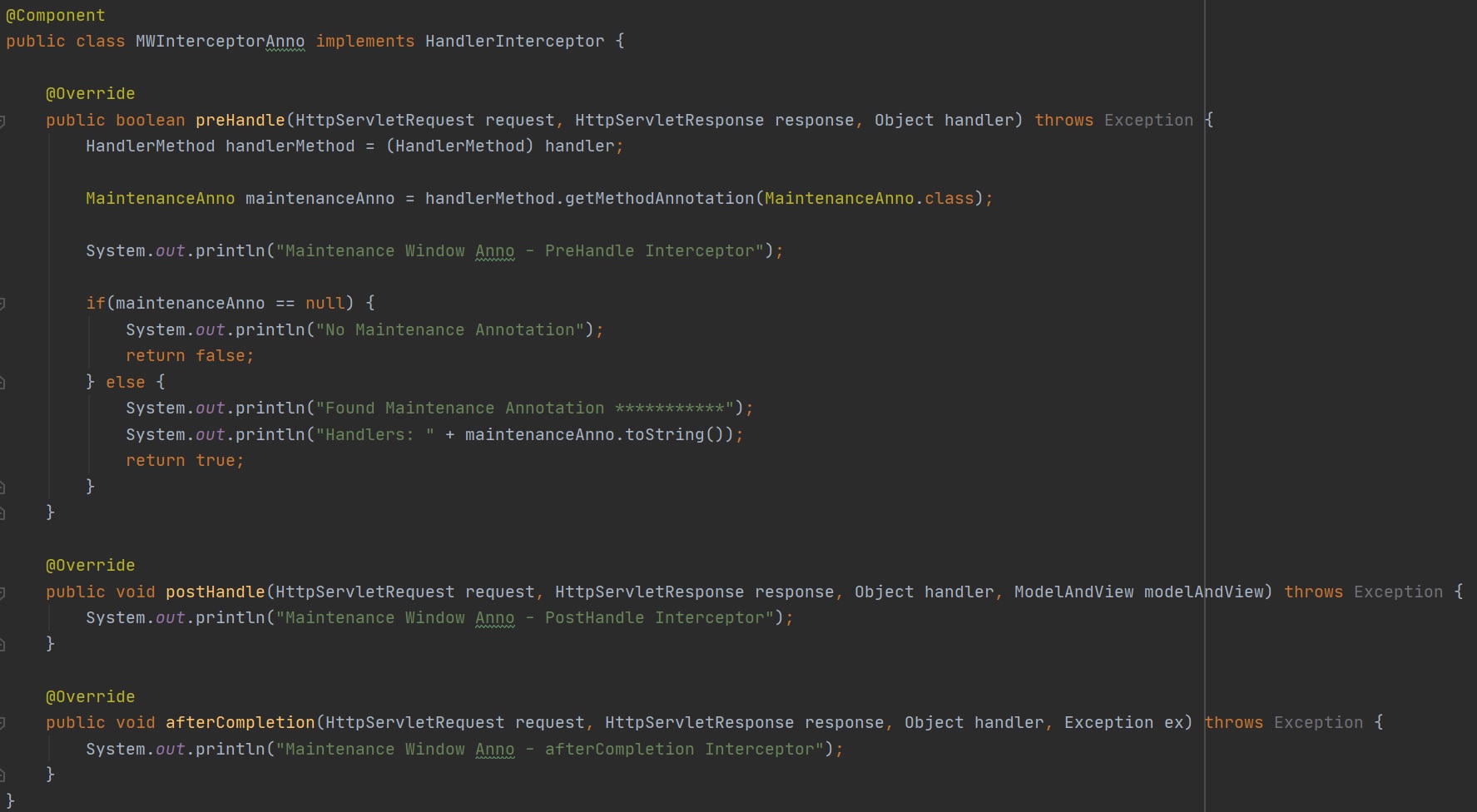Screen dimensions: 1477x812
Task: Collapse the preHandle method fold marker
Action: click(x=2, y=121)
